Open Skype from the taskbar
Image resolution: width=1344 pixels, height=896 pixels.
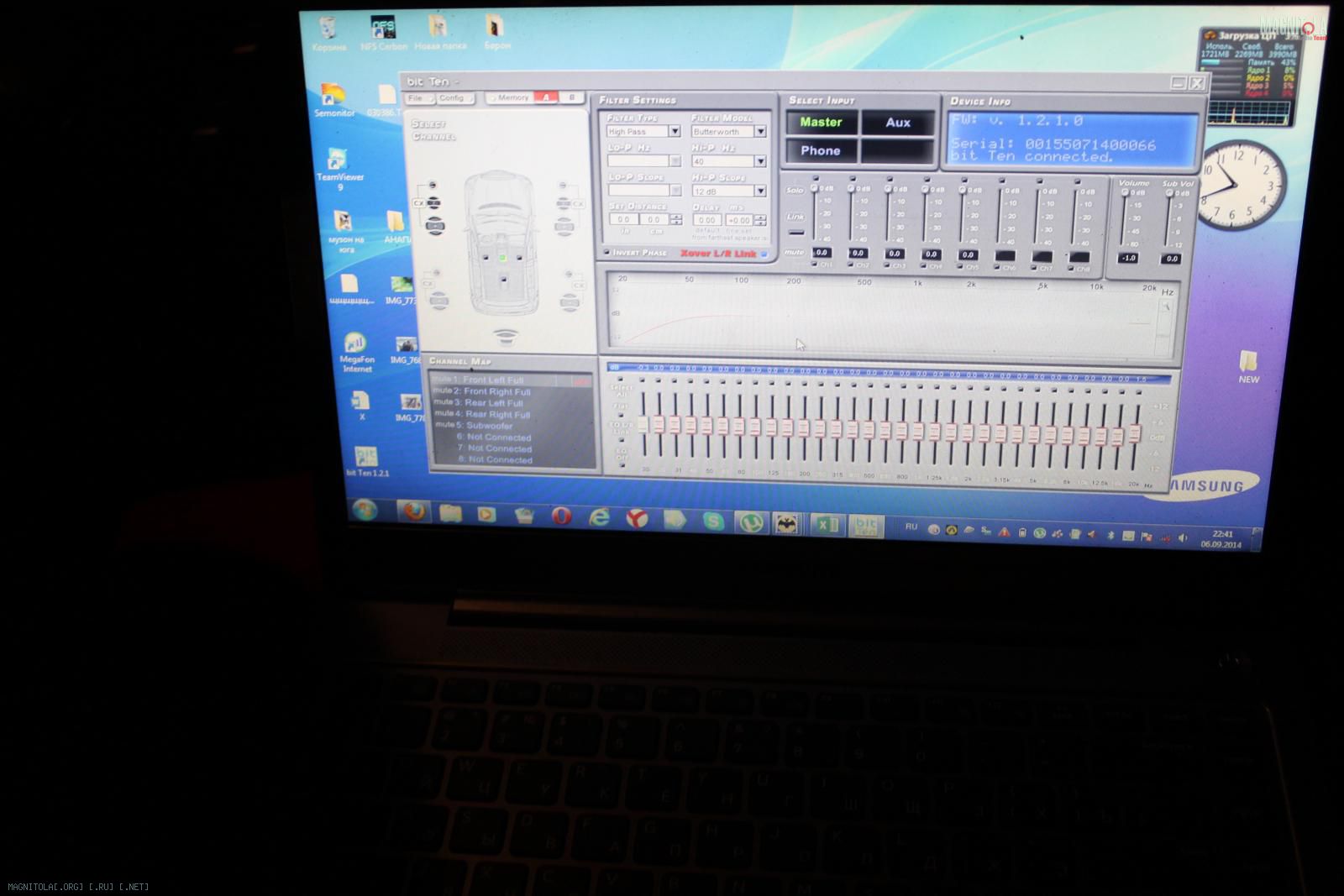tap(713, 521)
